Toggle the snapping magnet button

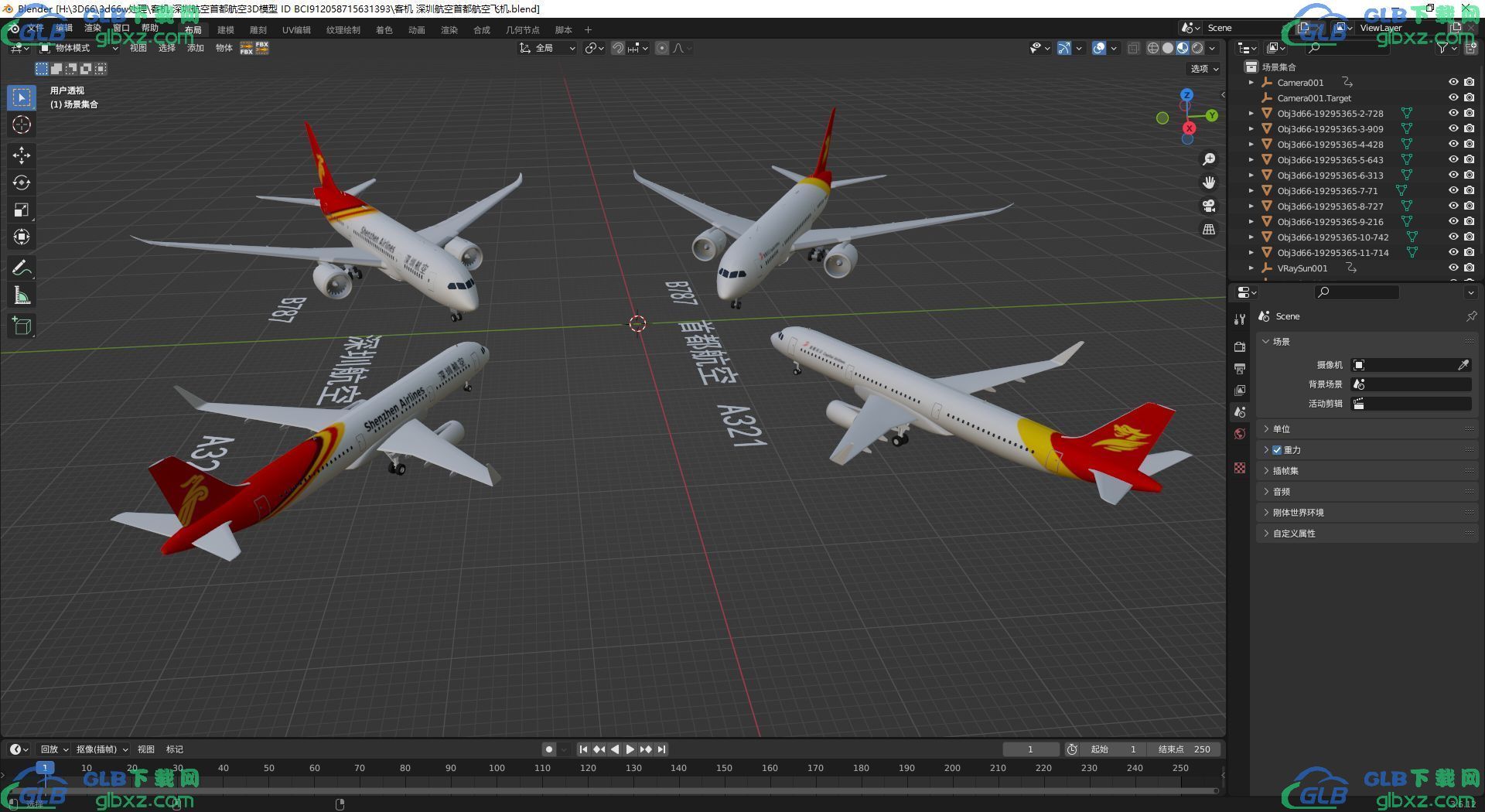618,48
